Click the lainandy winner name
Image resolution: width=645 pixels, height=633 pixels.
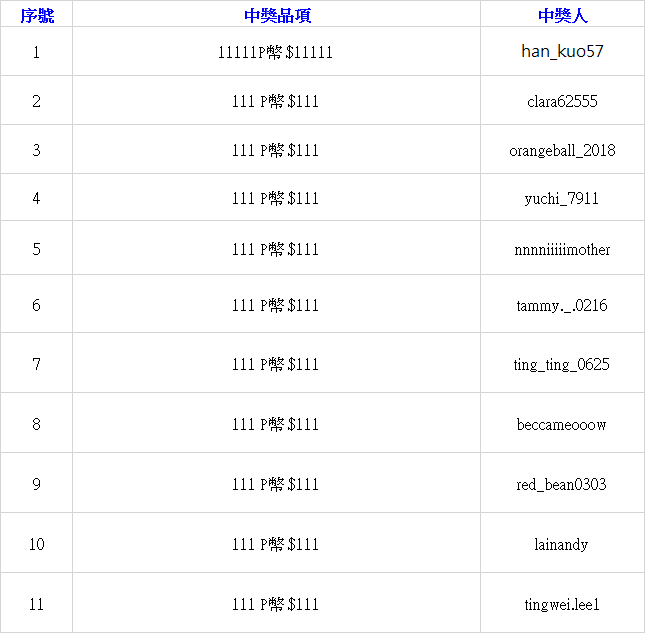(562, 544)
